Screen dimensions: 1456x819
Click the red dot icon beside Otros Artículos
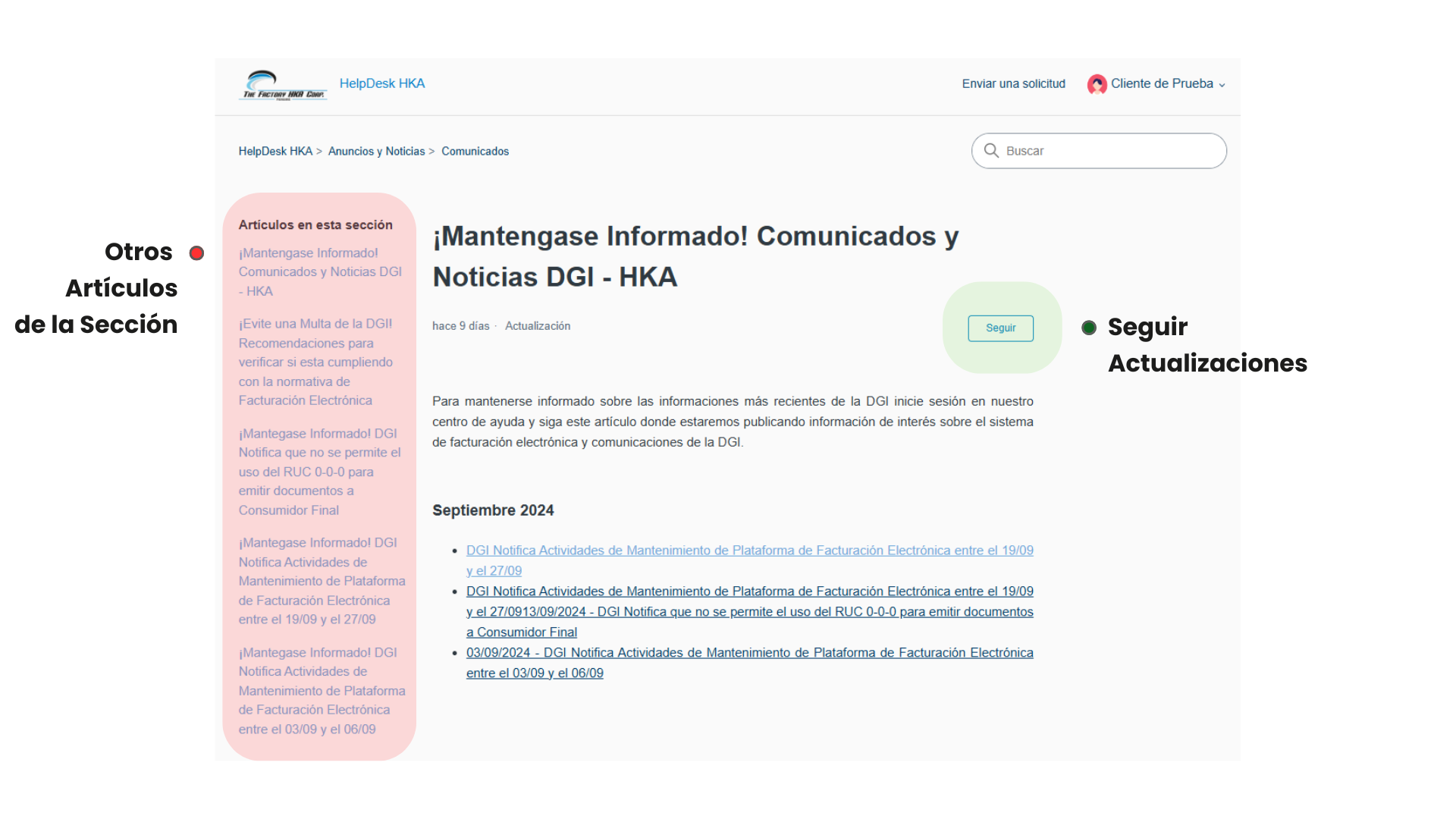click(x=196, y=253)
